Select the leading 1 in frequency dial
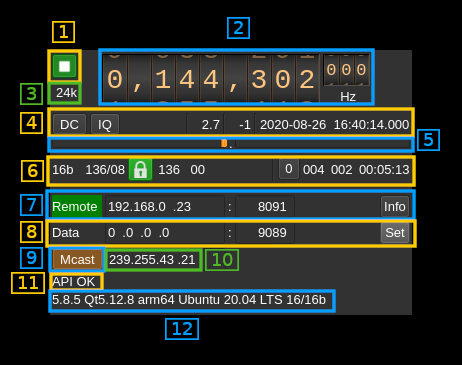 [163, 79]
